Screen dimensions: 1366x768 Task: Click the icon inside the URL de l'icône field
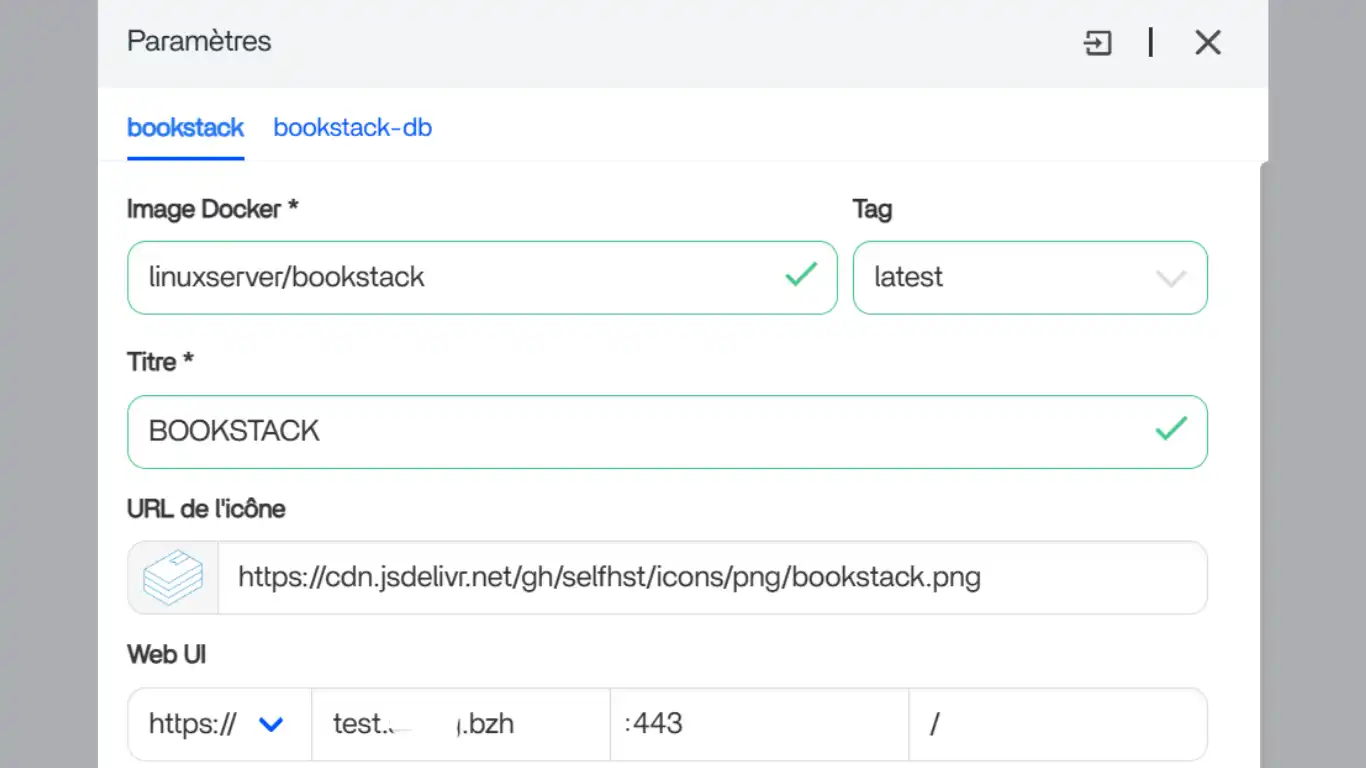pos(172,577)
